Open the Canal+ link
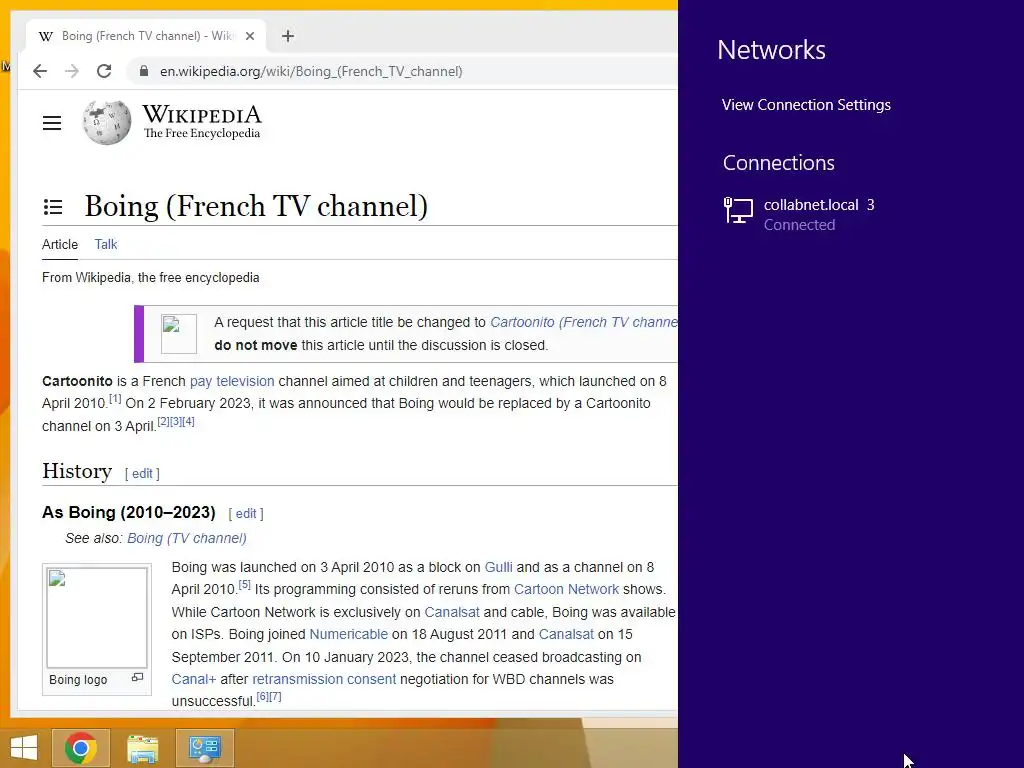Image resolution: width=1024 pixels, height=768 pixels. pos(193,679)
